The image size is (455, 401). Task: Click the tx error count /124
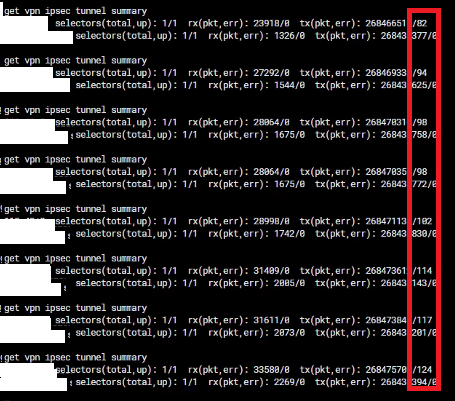click(x=422, y=370)
